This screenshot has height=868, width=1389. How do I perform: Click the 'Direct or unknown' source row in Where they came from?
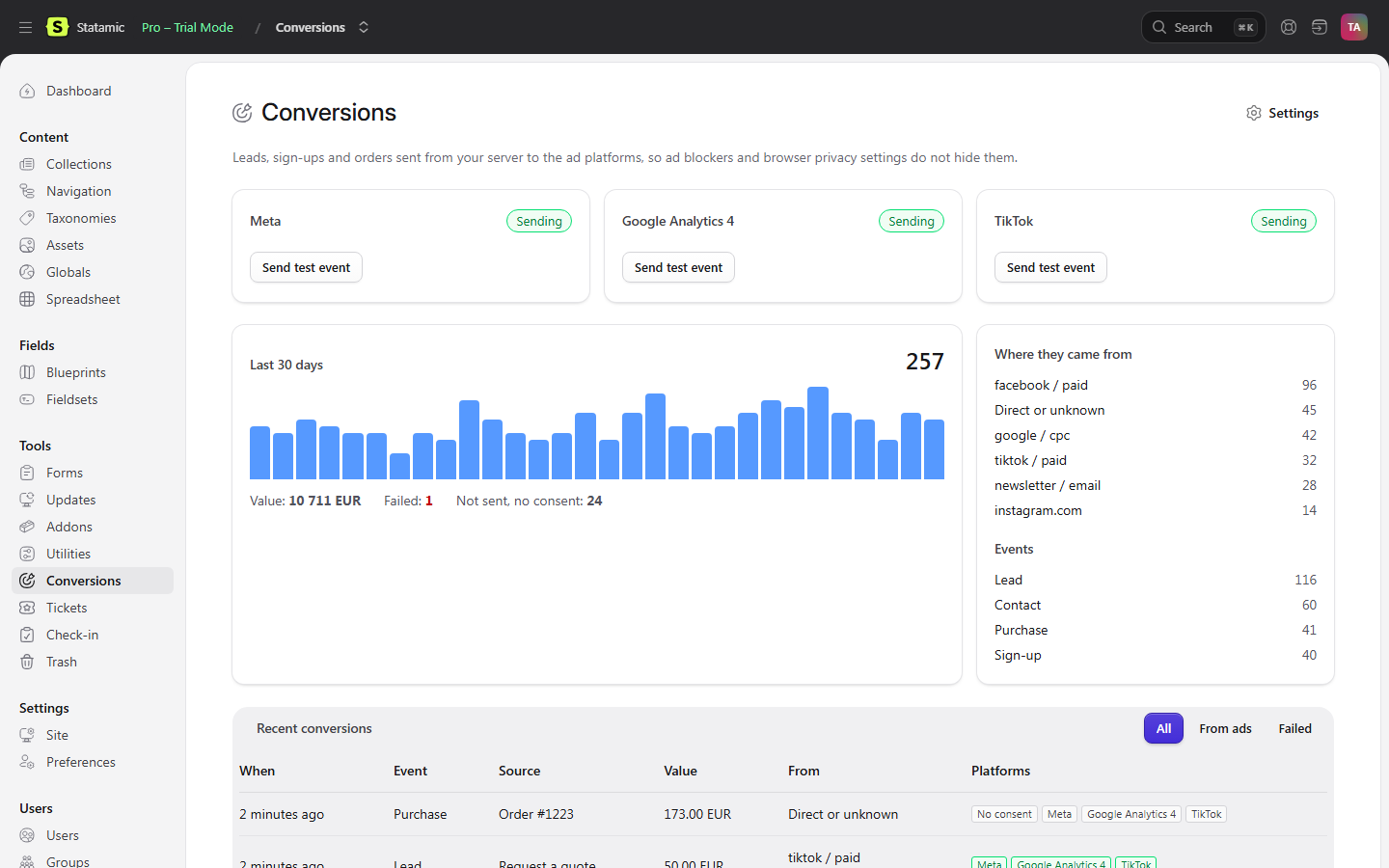(x=1156, y=410)
